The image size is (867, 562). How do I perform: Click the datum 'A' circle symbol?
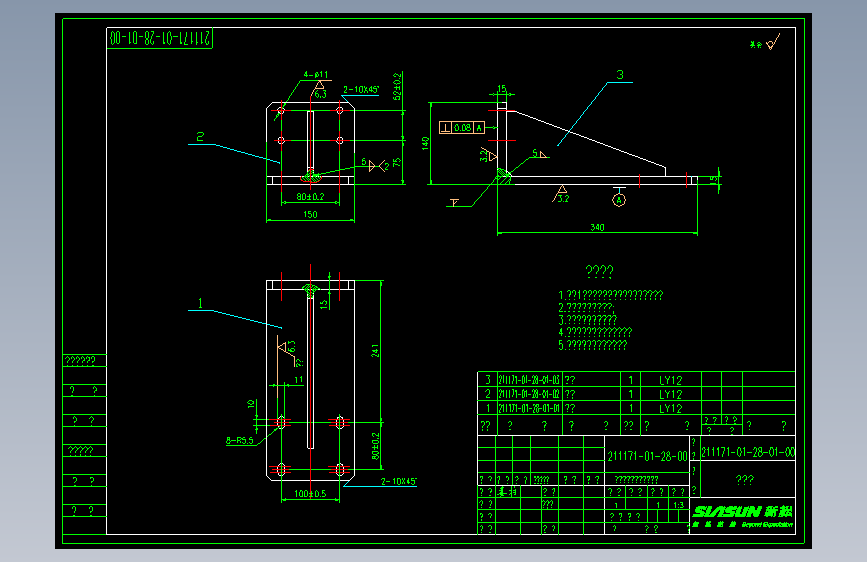click(x=619, y=200)
